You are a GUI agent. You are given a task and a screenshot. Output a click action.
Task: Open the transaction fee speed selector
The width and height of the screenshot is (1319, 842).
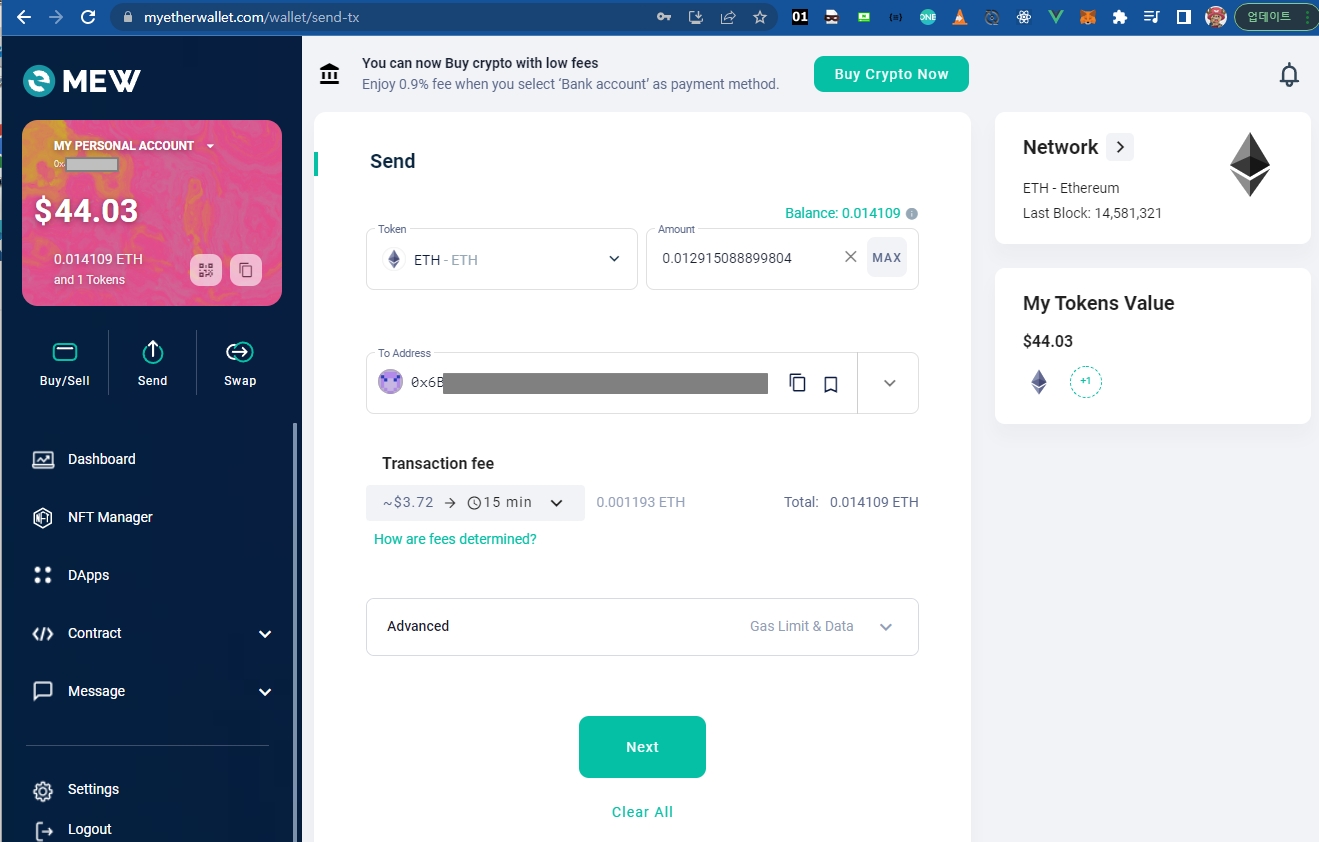pos(475,502)
